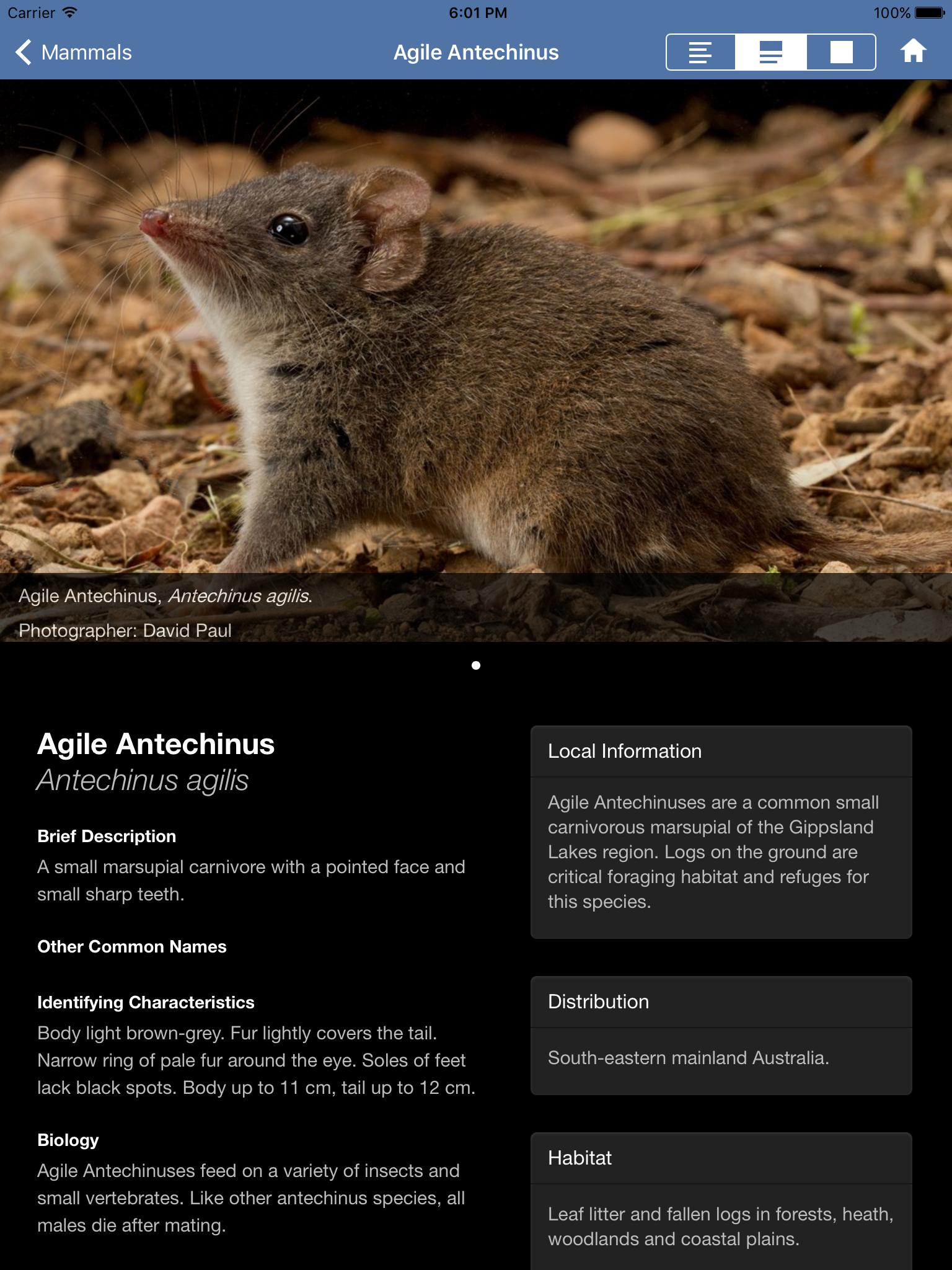
Task: Tap the Antechinus agilis scientific name
Action: pos(143,780)
